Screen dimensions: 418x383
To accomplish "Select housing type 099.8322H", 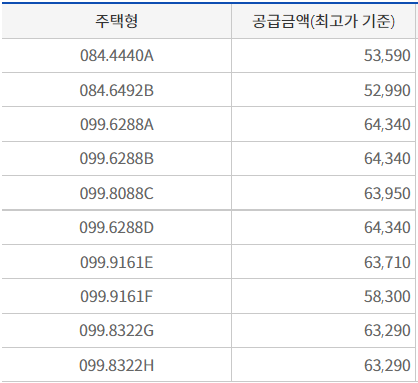I will [x=117, y=365].
